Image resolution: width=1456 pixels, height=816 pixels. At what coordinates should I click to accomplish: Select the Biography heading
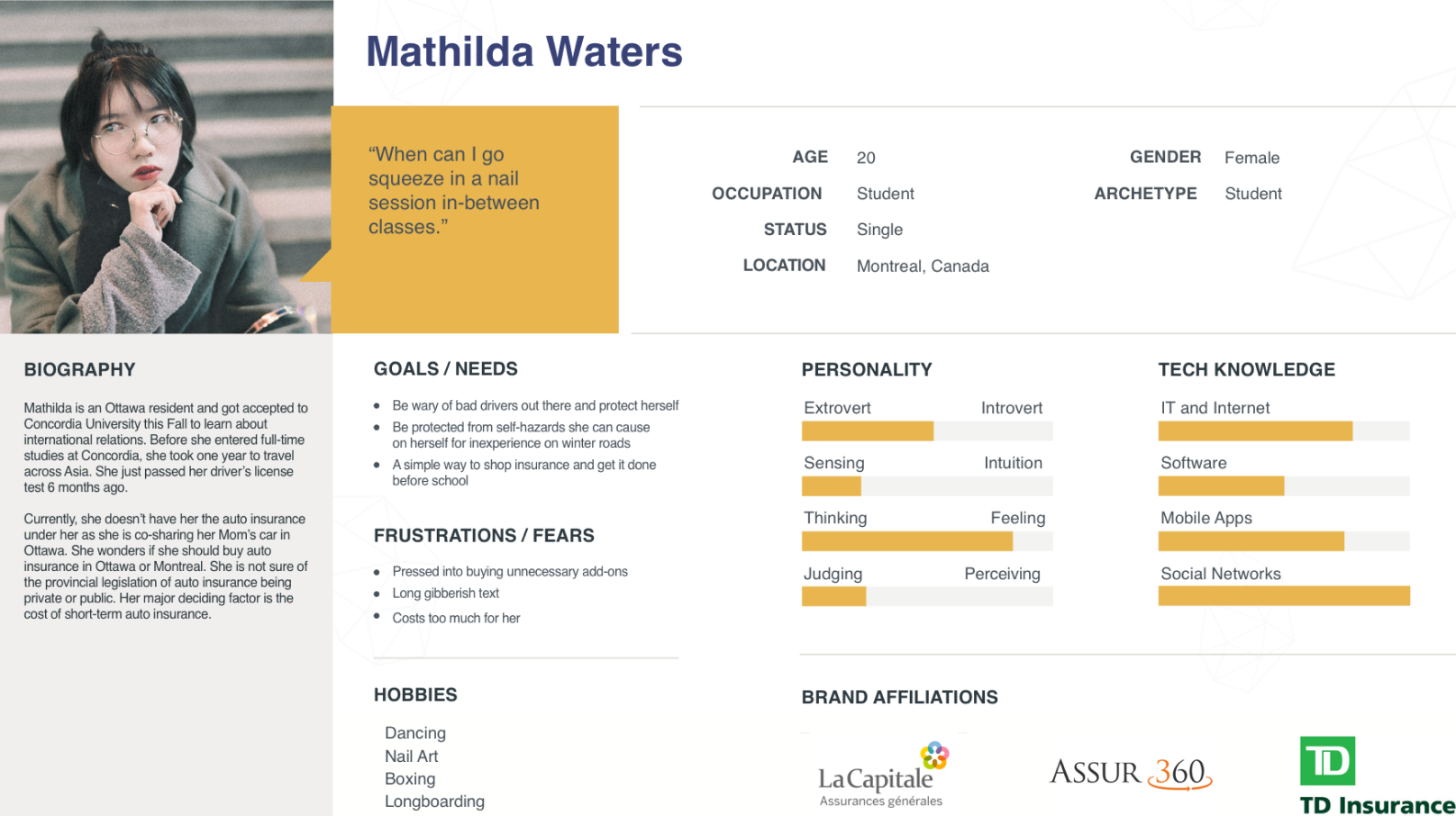80,369
